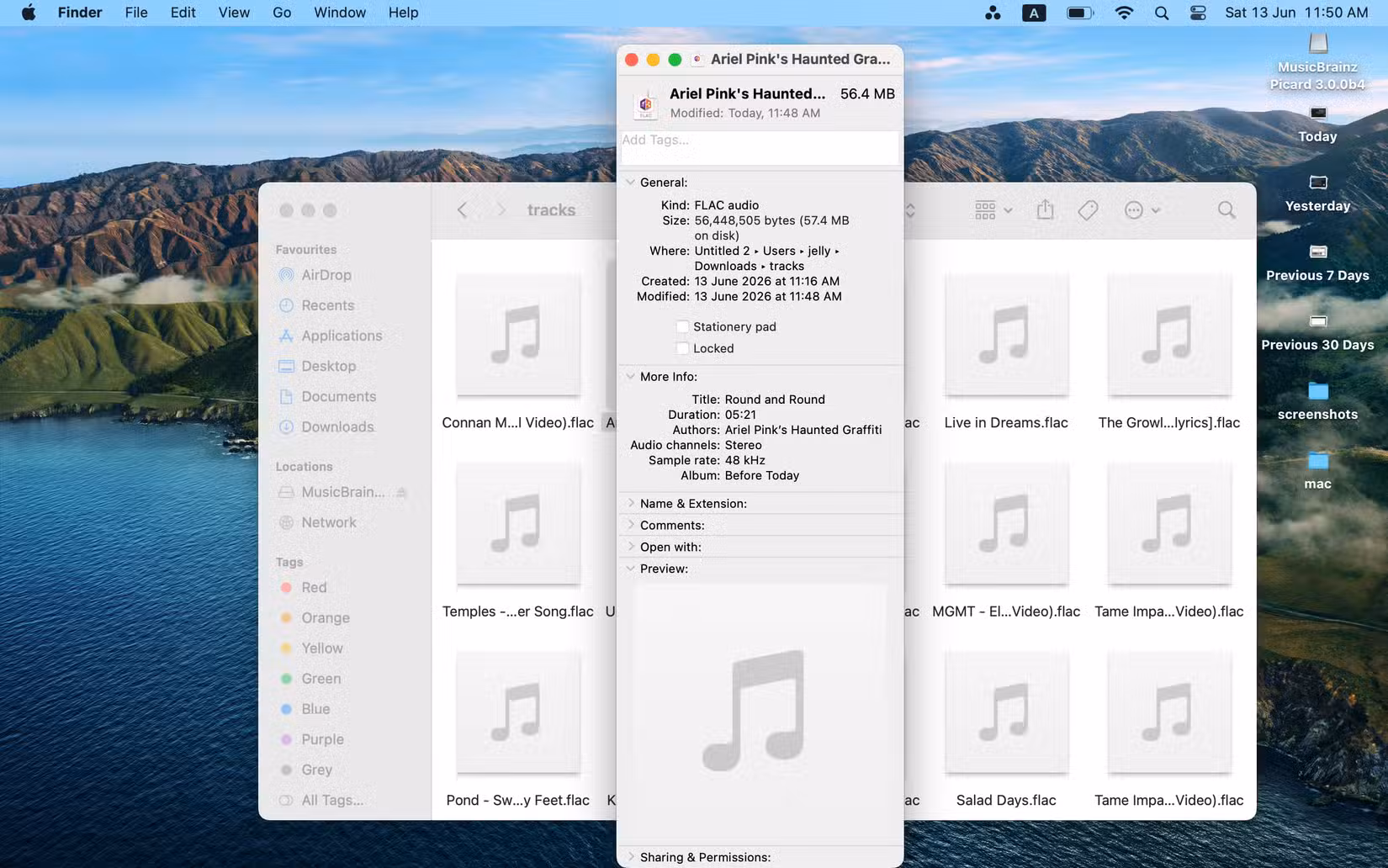Open the Go menu
The width and height of the screenshot is (1388, 868).
point(282,13)
